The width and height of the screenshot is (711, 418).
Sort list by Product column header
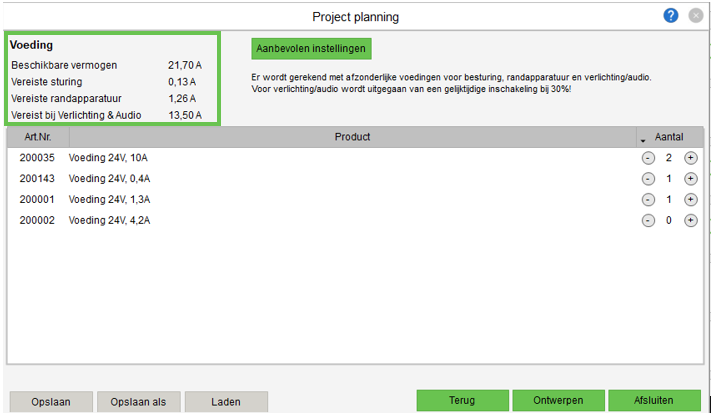coord(352,137)
